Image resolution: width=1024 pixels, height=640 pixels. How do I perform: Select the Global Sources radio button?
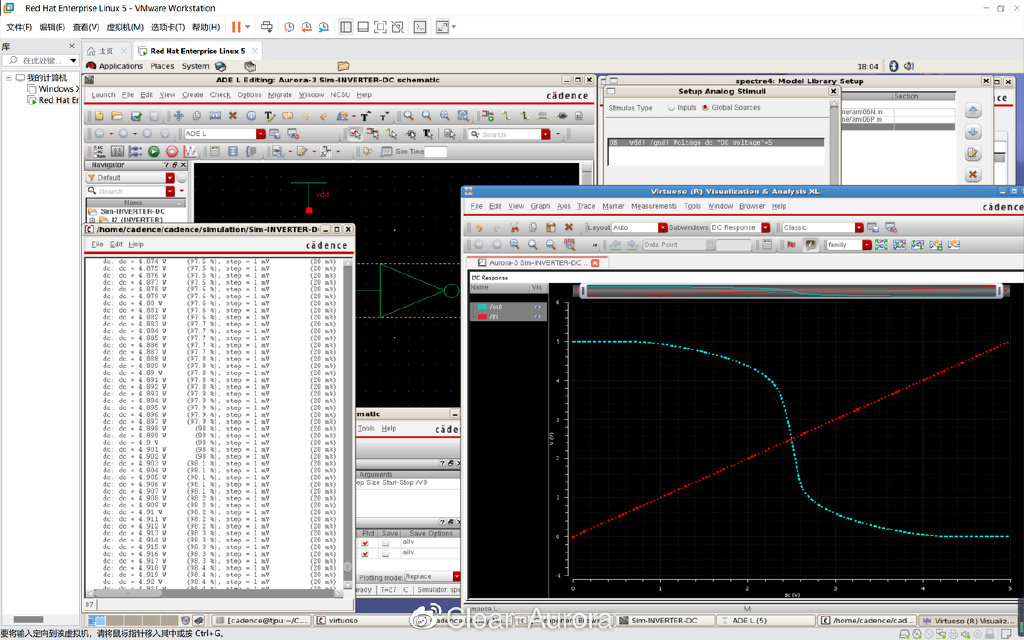coord(704,108)
